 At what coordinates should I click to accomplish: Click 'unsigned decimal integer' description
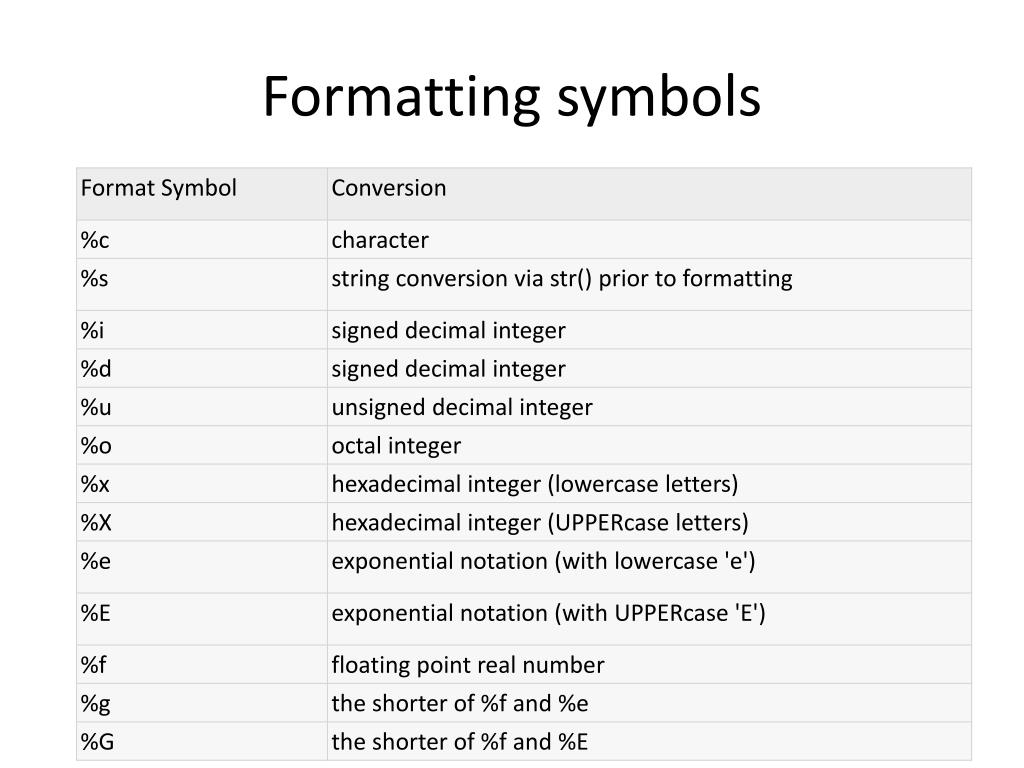(x=462, y=408)
